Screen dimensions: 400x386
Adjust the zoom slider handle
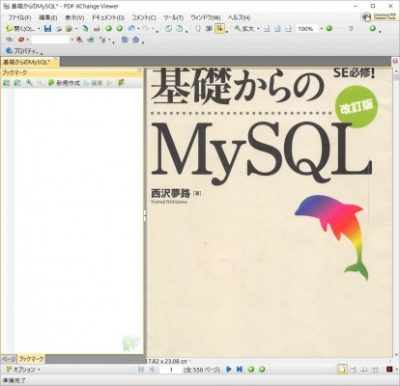351,29
